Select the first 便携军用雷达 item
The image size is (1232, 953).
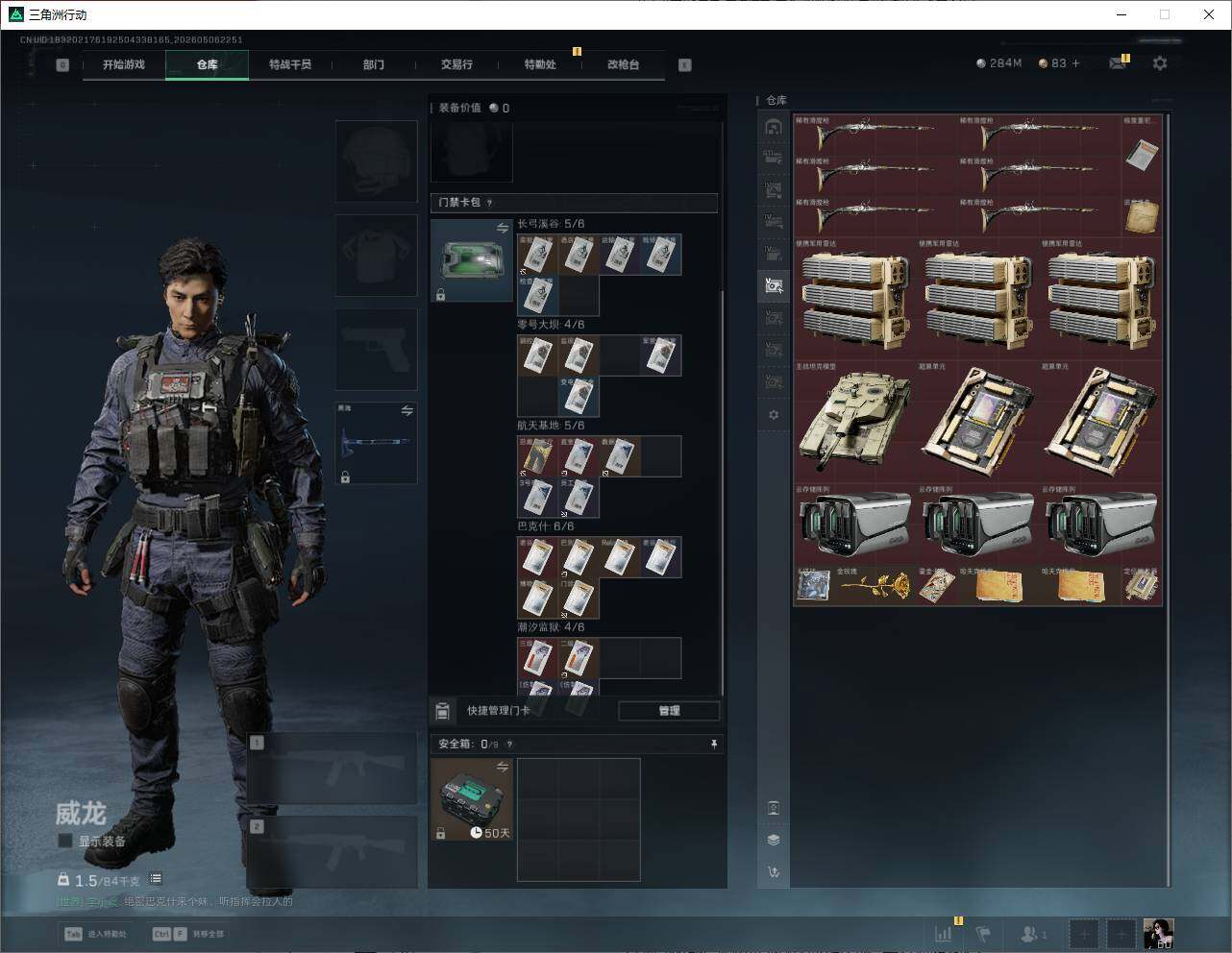(854, 300)
